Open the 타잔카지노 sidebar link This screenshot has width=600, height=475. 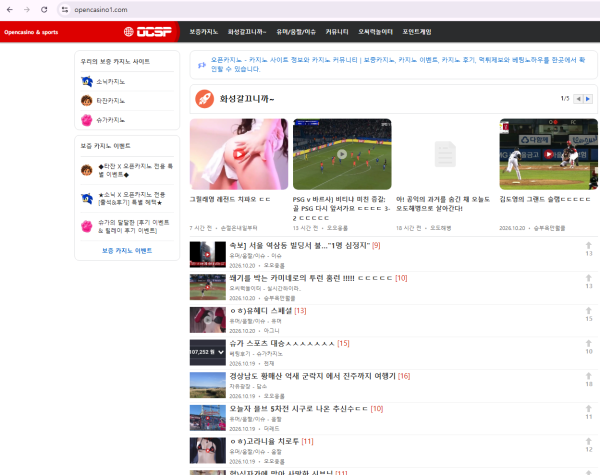pos(111,101)
